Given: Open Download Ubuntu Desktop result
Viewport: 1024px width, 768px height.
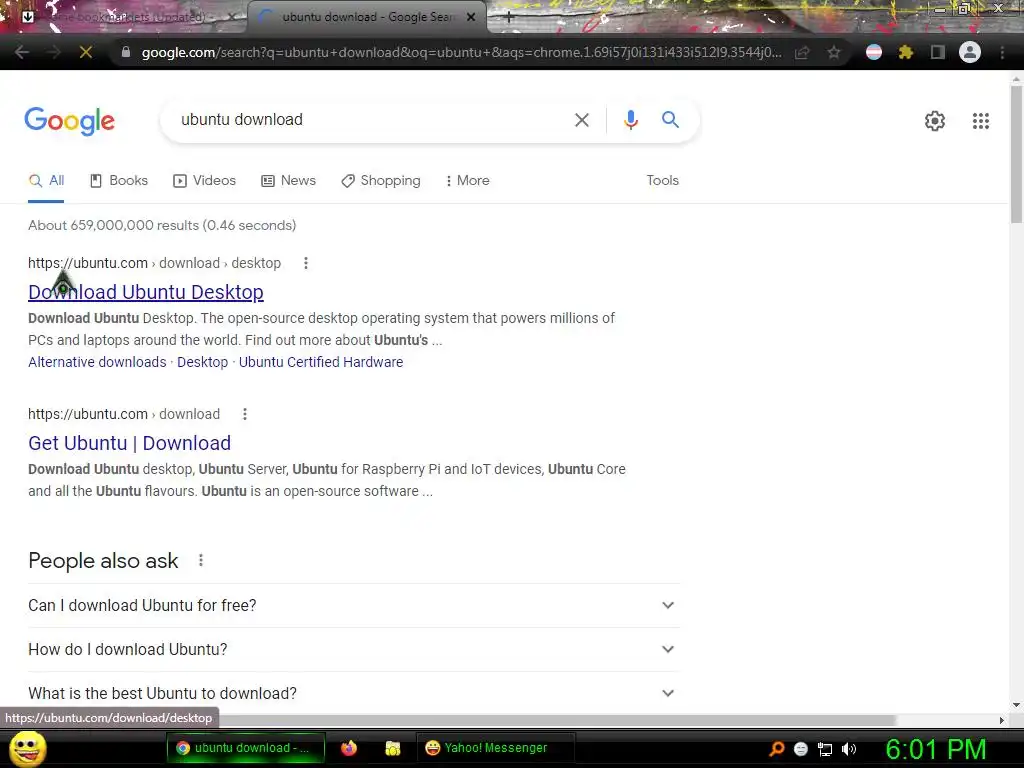Looking at the screenshot, I should pos(146,292).
